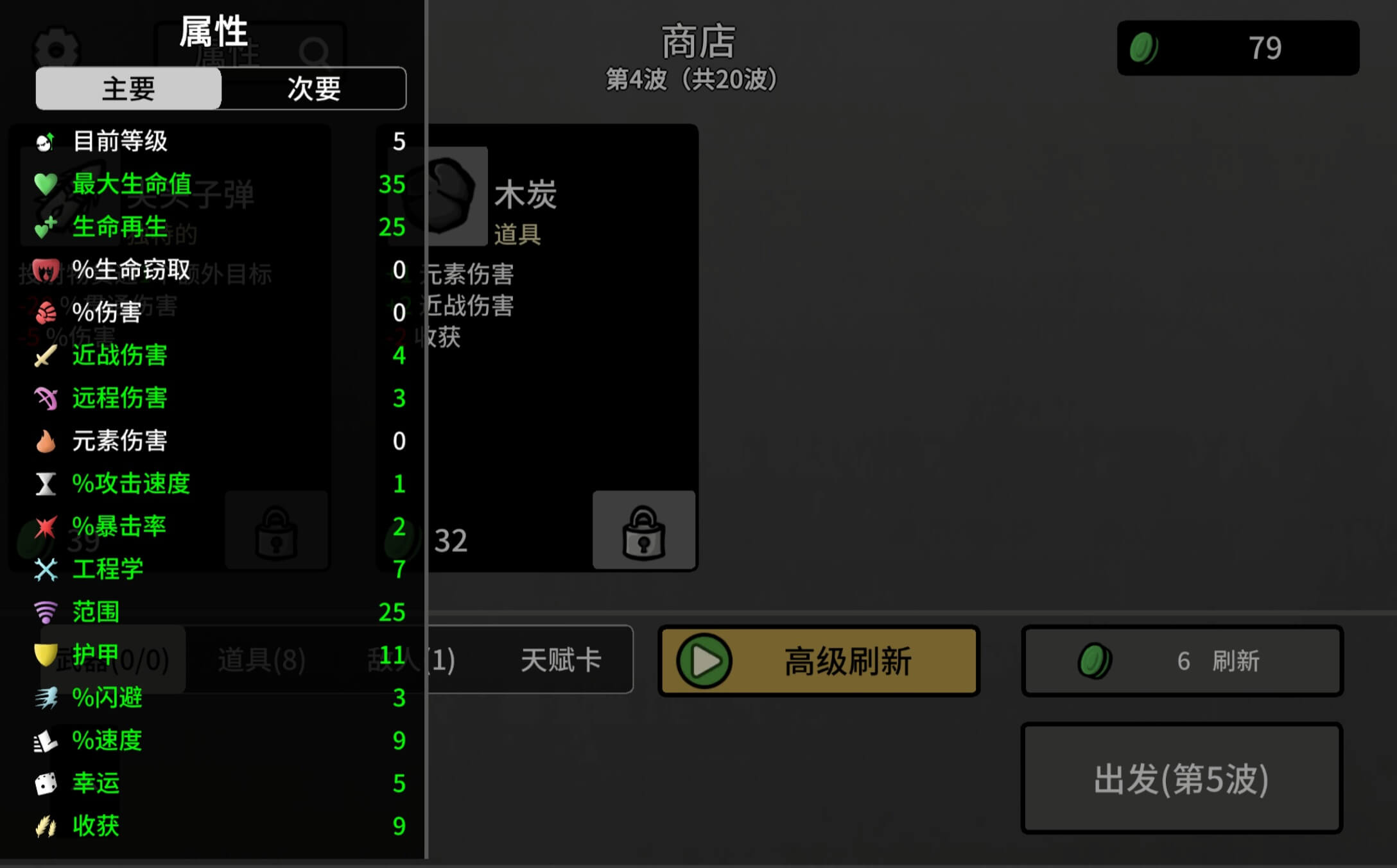Image resolution: width=1397 pixels, height=868 pixels.
Task: Click the elemental damage flame icon
Action: coord(46,441)
